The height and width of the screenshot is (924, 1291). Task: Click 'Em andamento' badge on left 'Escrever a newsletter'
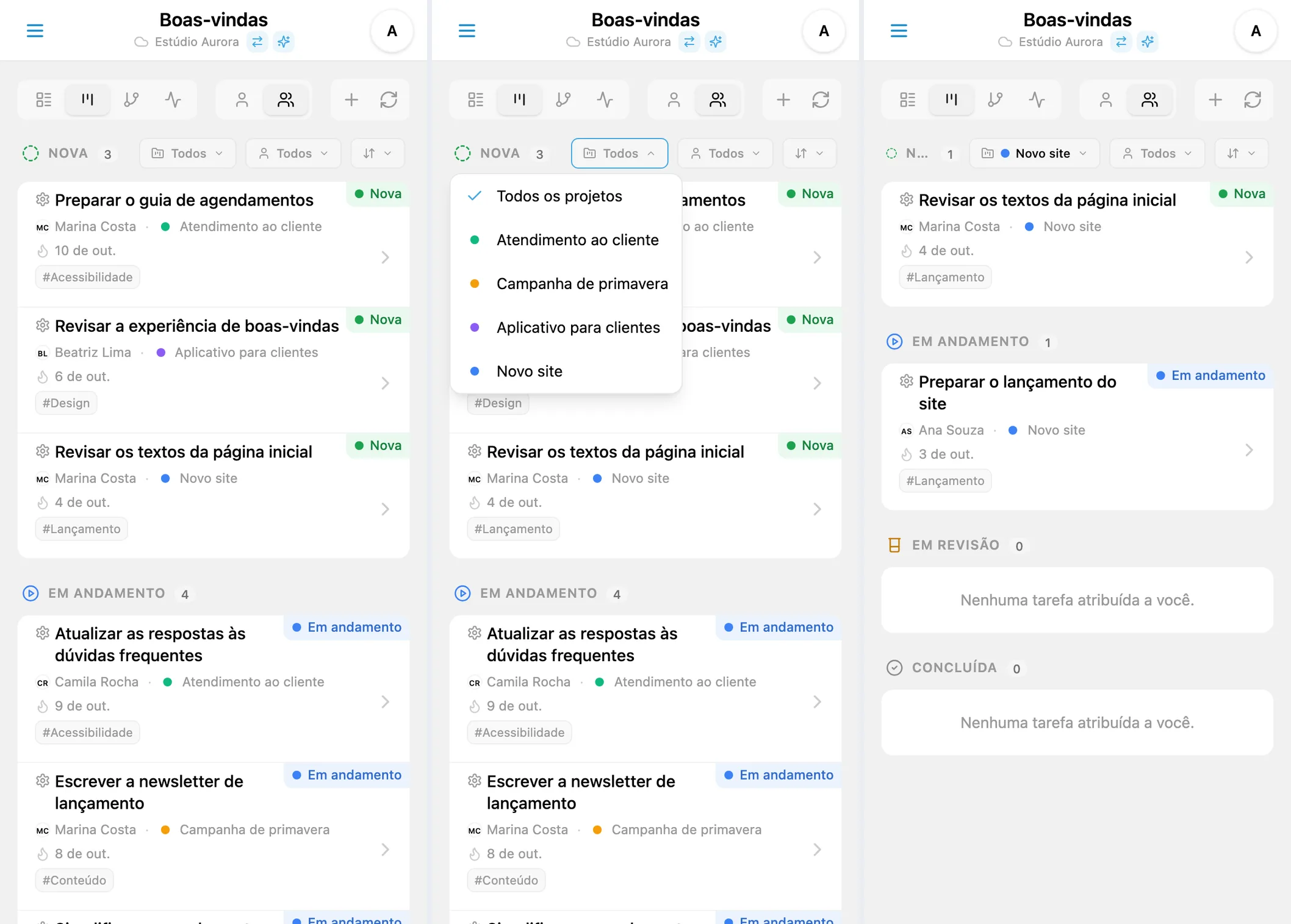(x=347, y=775)
